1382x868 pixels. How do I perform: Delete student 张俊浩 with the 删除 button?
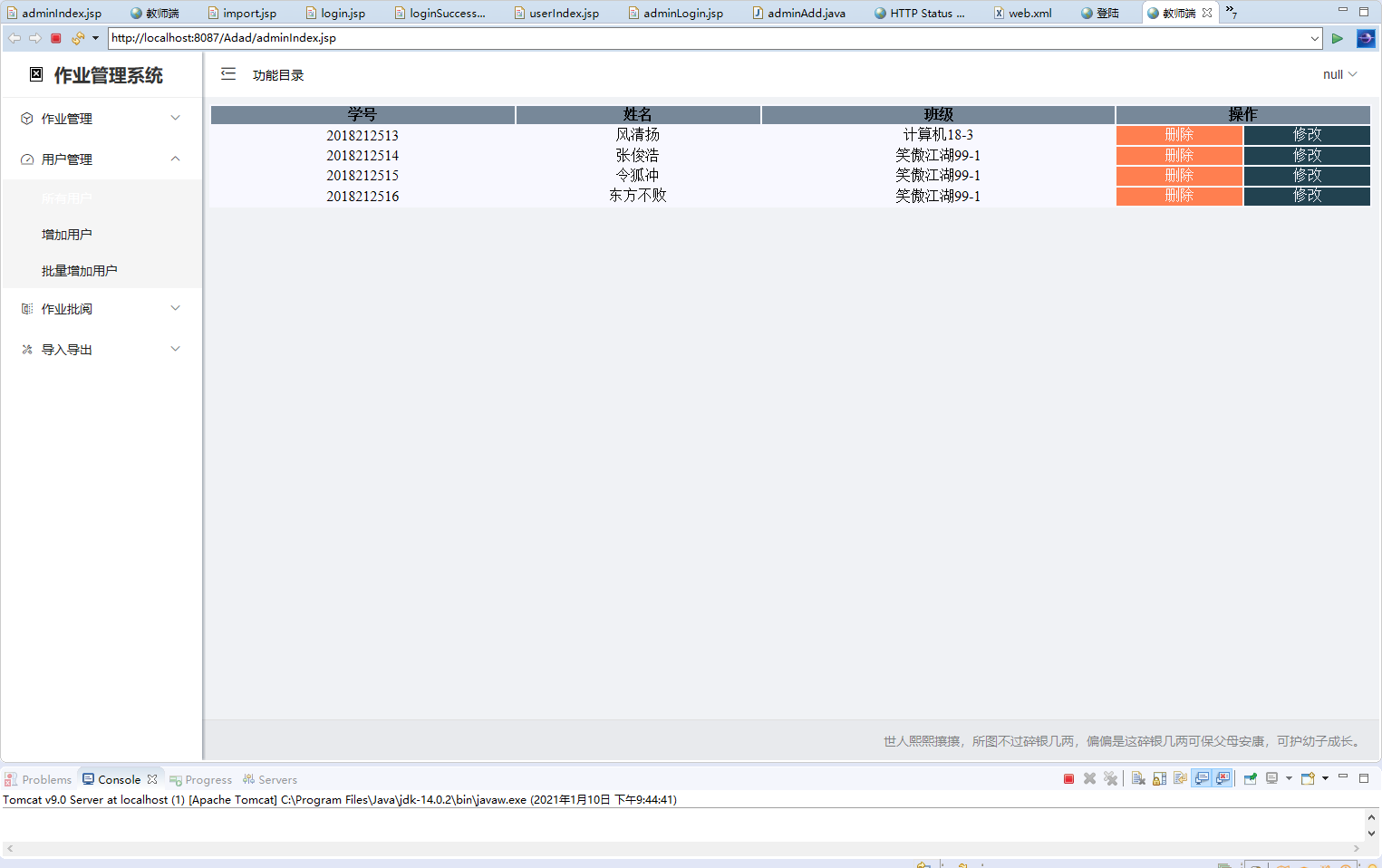click(x=1179, y=155)
